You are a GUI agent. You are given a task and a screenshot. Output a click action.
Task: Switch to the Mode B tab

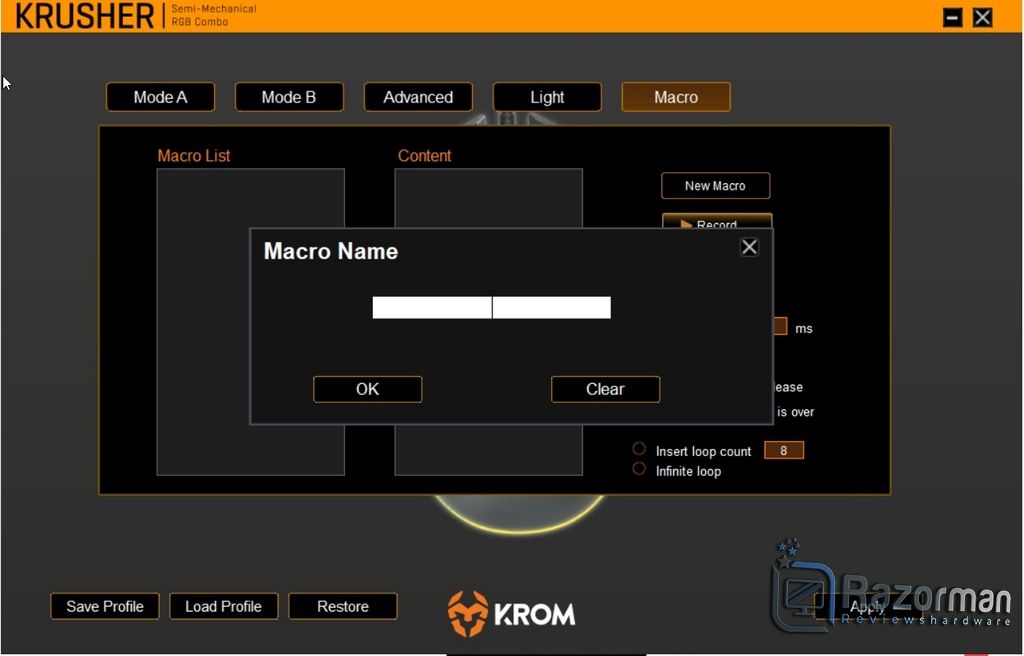coord(289,97)
